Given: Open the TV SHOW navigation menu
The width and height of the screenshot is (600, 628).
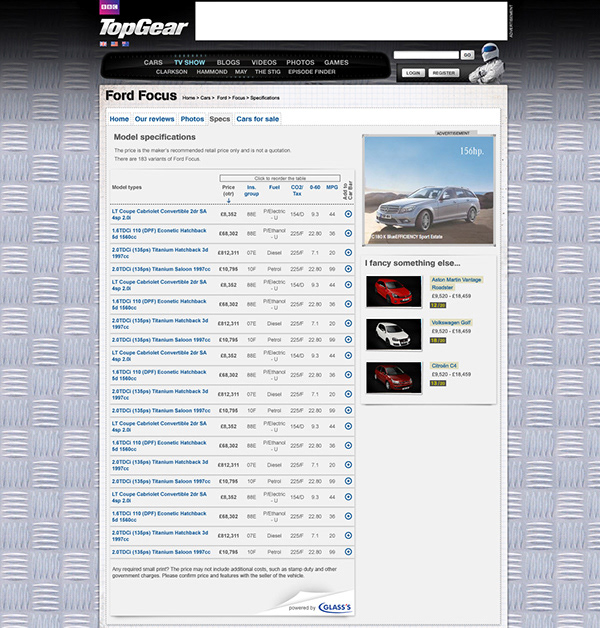Looking at the screenshot, I should point(189,62).
